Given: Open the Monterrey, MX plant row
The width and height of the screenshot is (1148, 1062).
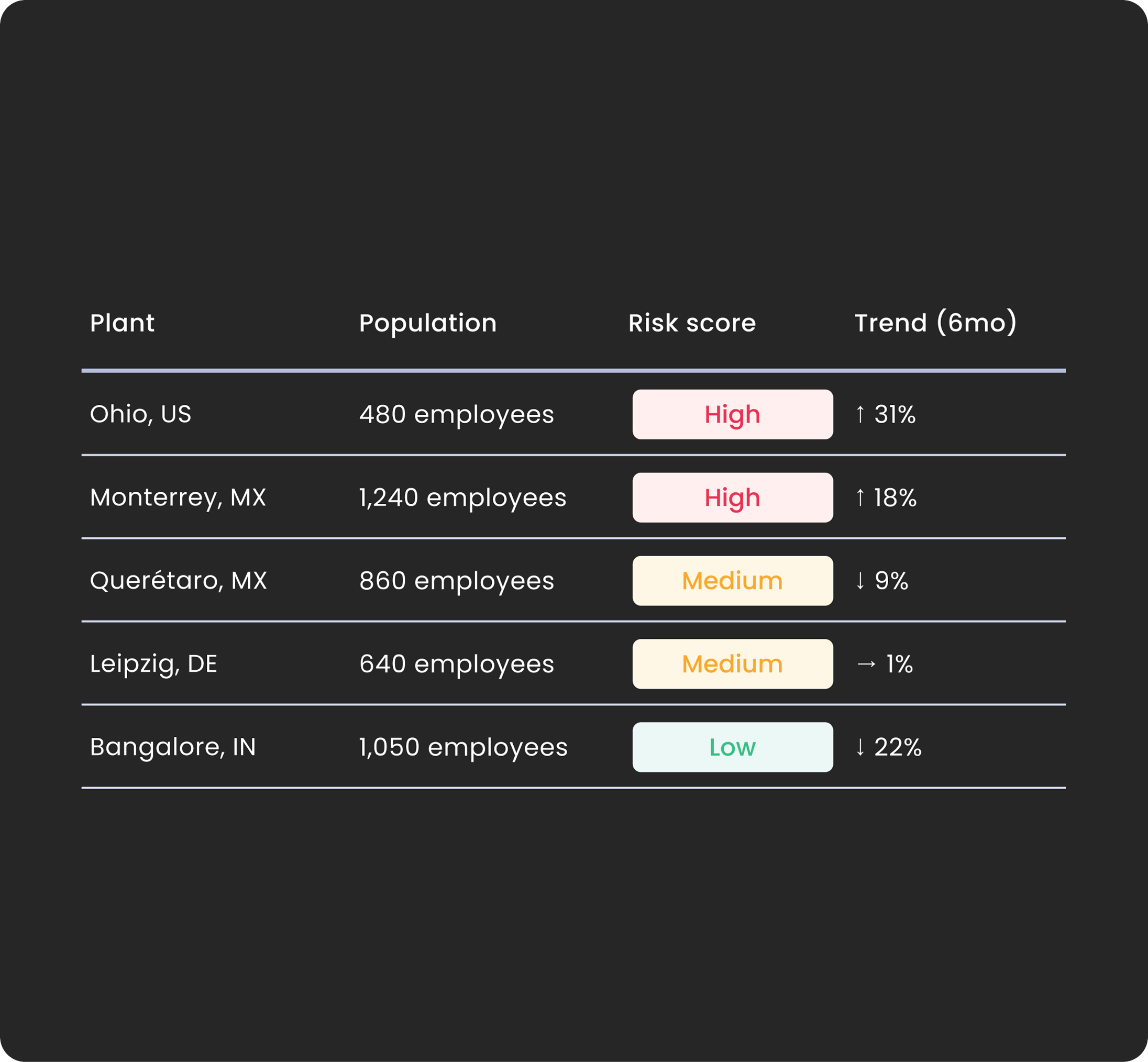Looking at the screenshot, I should pos(573,497).
